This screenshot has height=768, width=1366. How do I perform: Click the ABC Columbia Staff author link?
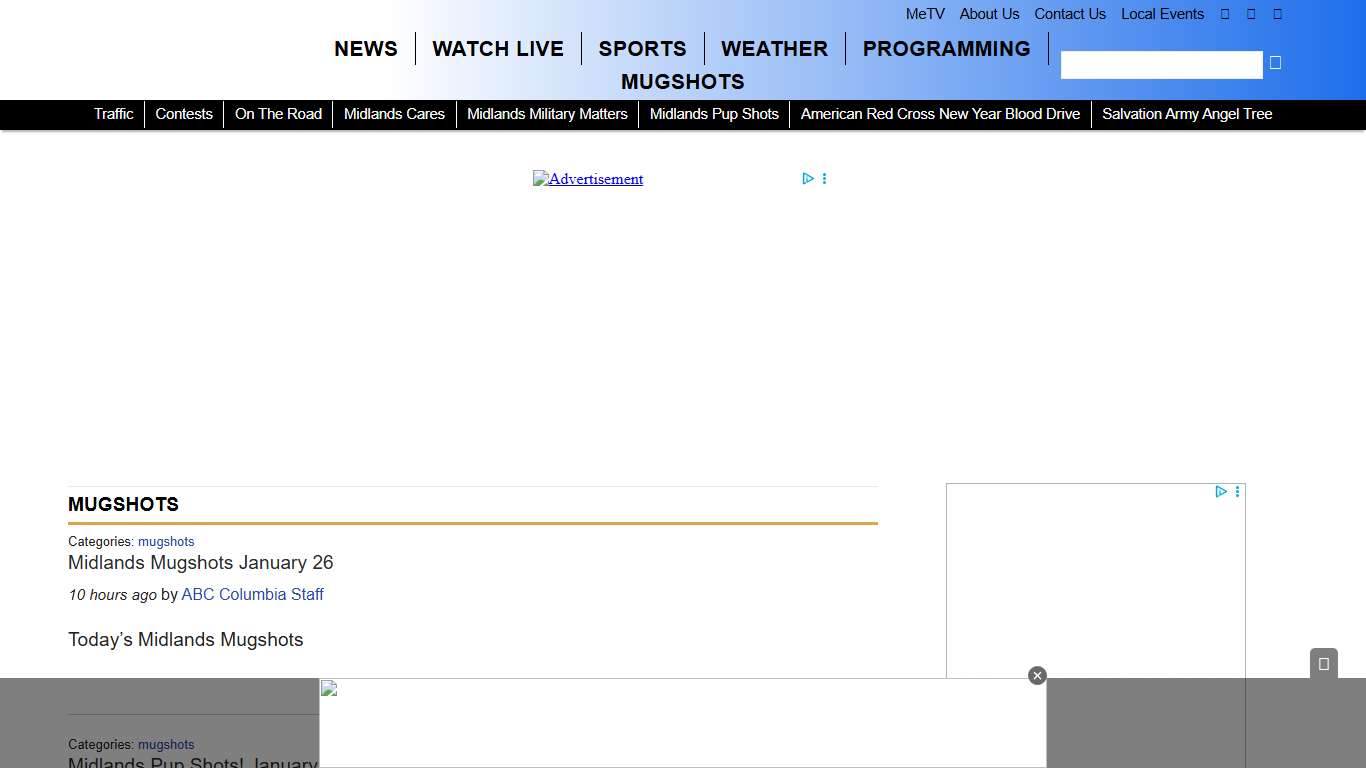pos(252,594)
